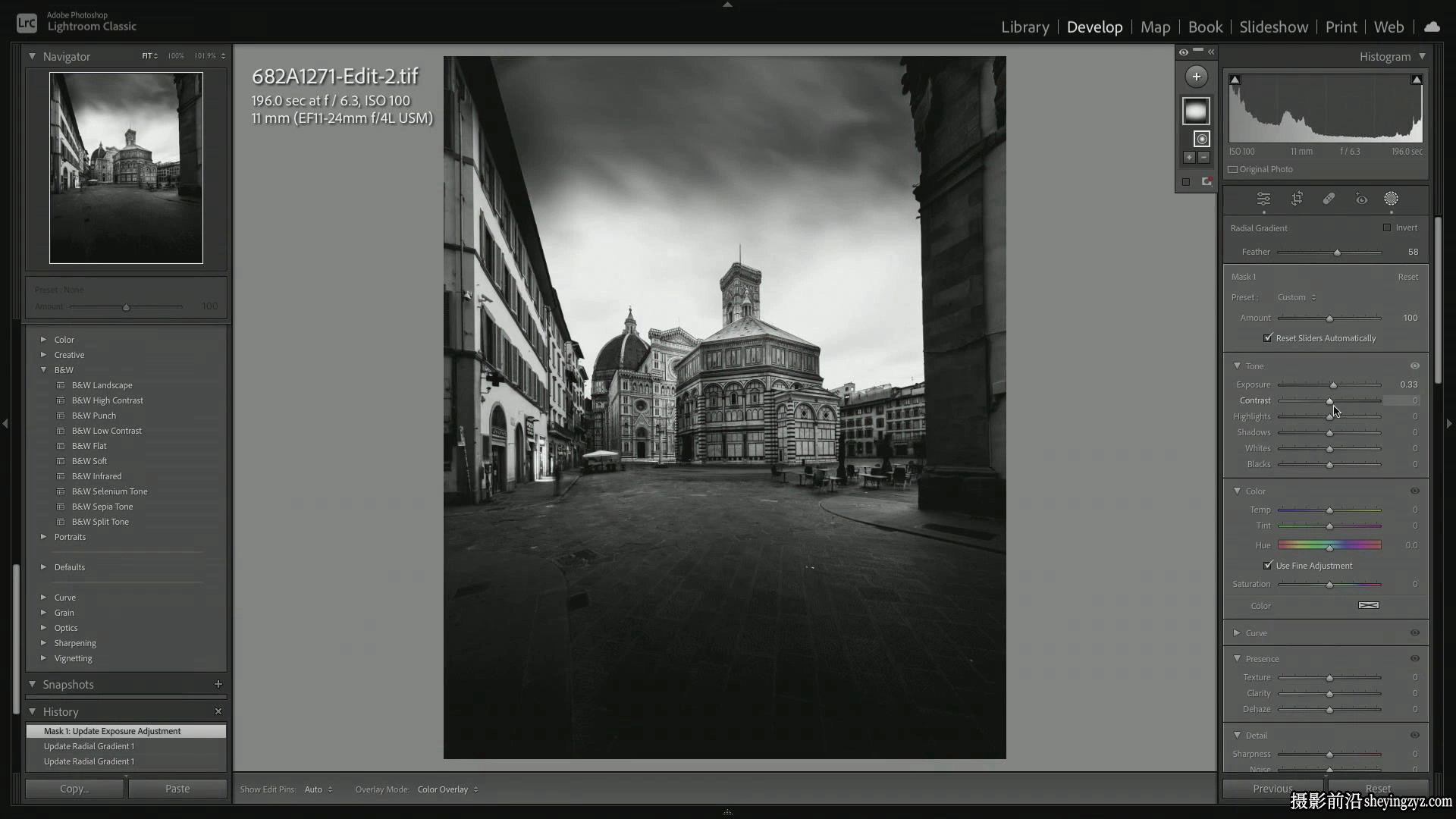Toggle Detail section eye visibility
This screenshot has width=1456, height=819.
tap(1415, 736)
